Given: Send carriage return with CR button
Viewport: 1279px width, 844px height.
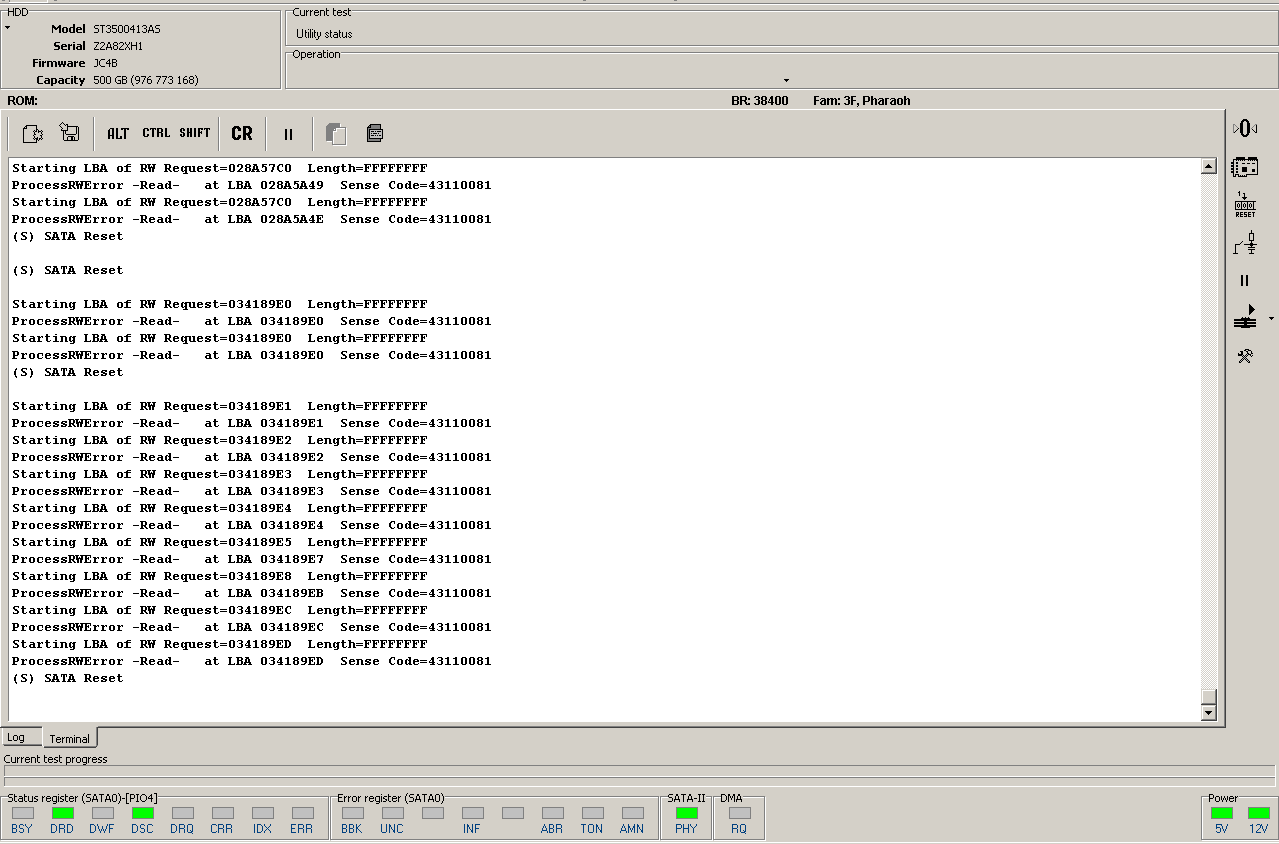Looking at the screenshot, I should pos(242,133).
